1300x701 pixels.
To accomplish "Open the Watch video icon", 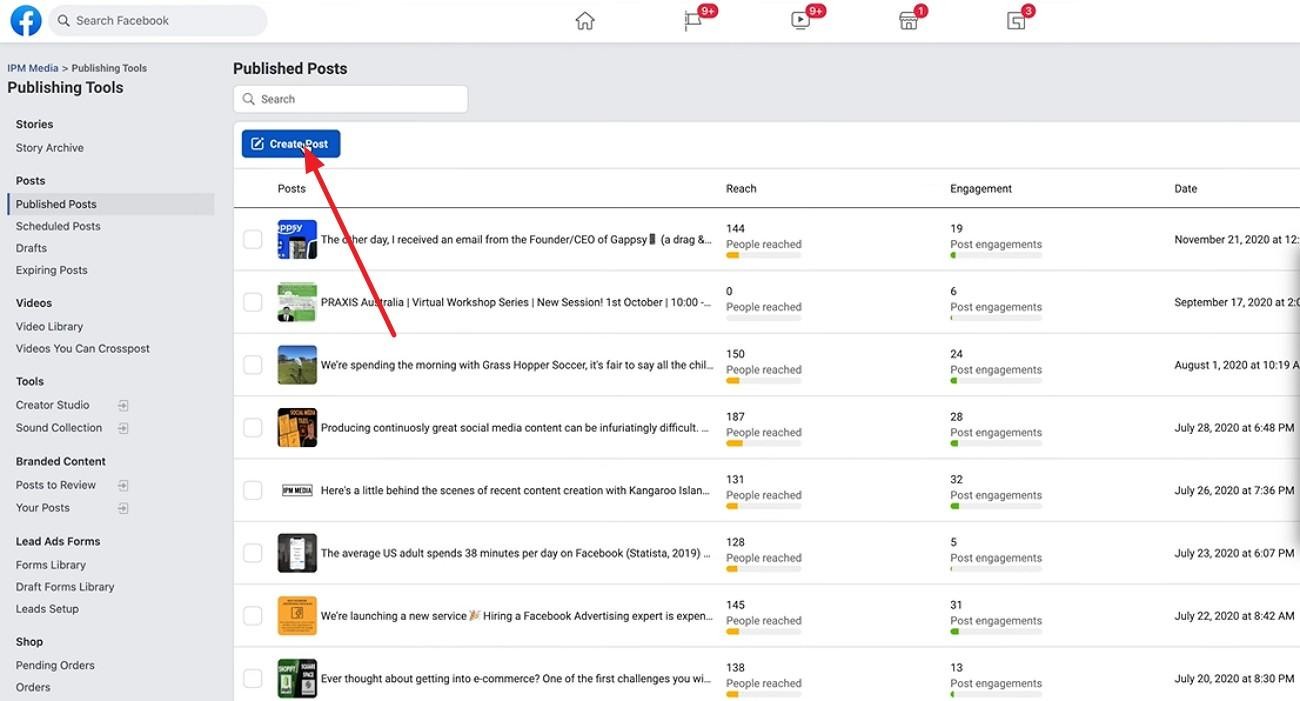I will (x=800, y=21).
